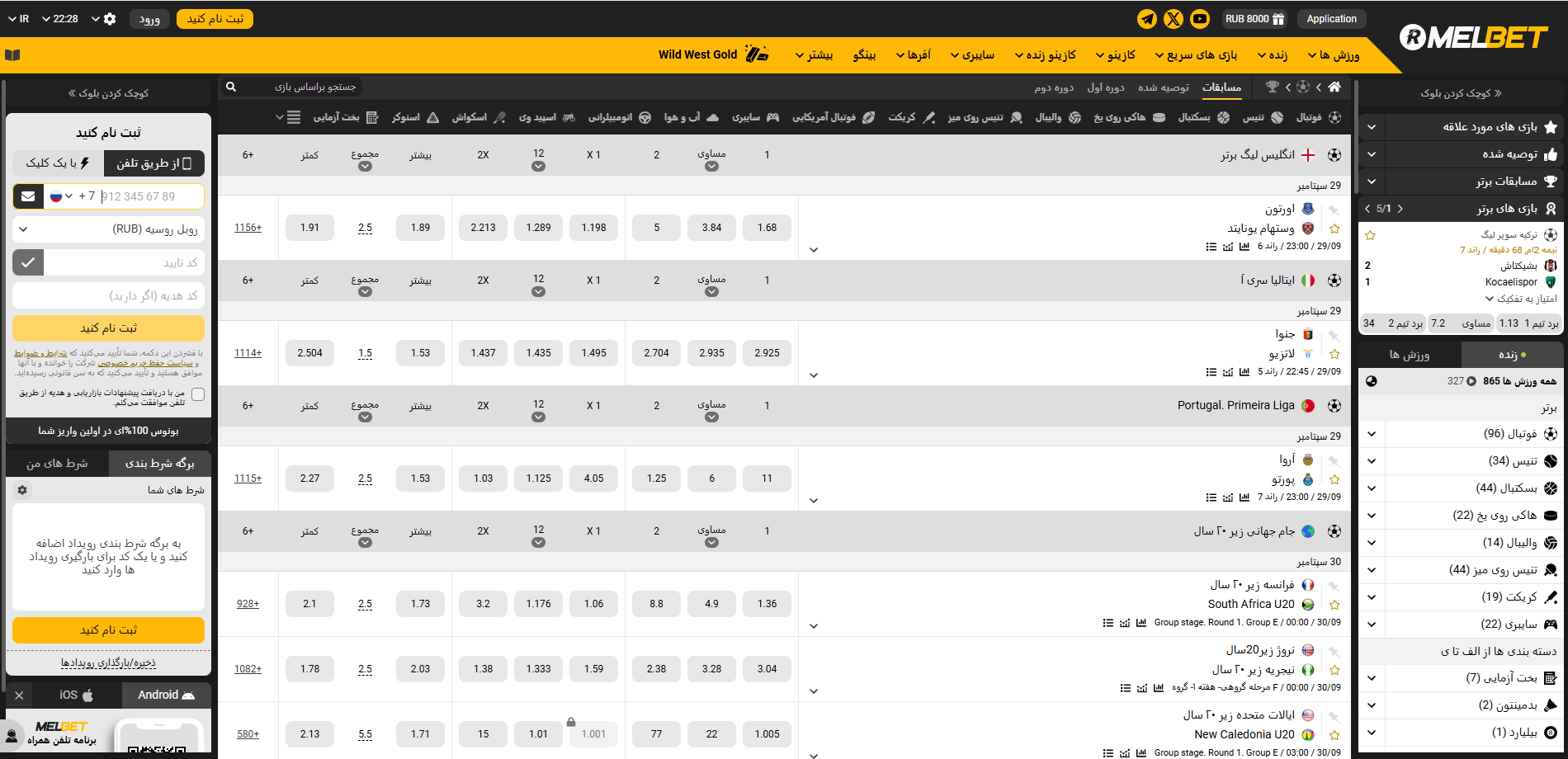Image resolution: width=1568 pixels, height=759 pixels.
Task: Expand the Tennis (34) live category
Action: (1372, 461)
